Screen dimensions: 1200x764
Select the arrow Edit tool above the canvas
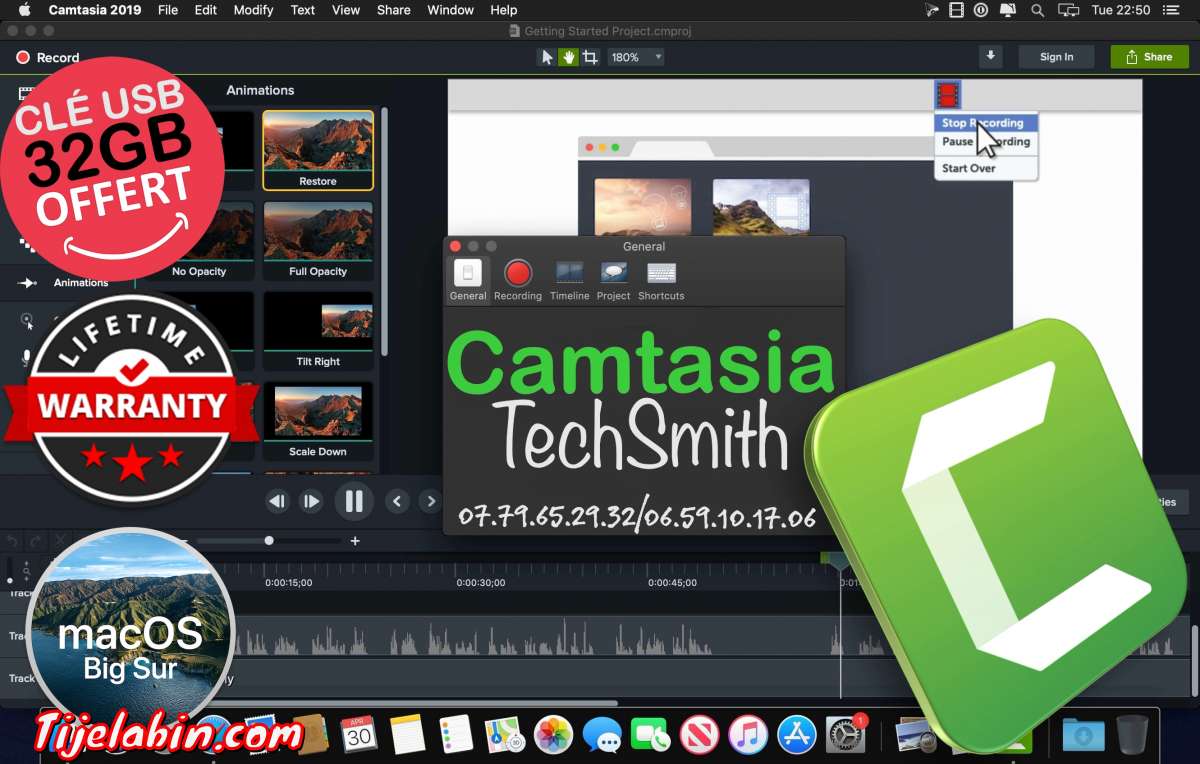(x=545, y=57)
